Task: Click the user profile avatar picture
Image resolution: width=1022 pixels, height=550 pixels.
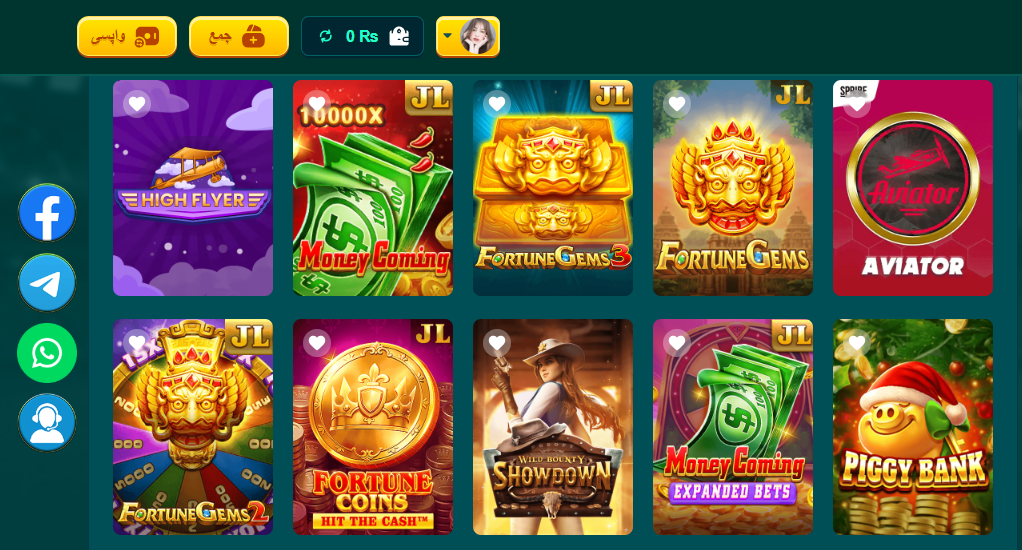Action: (477, 36)
